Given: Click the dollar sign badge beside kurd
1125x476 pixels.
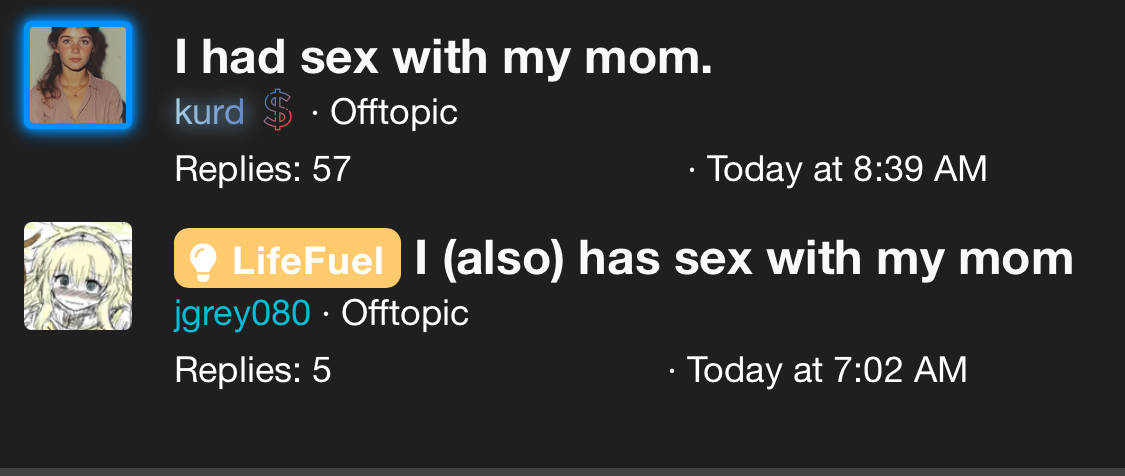Looking at the screenshot, I should (x=278, y=111).
